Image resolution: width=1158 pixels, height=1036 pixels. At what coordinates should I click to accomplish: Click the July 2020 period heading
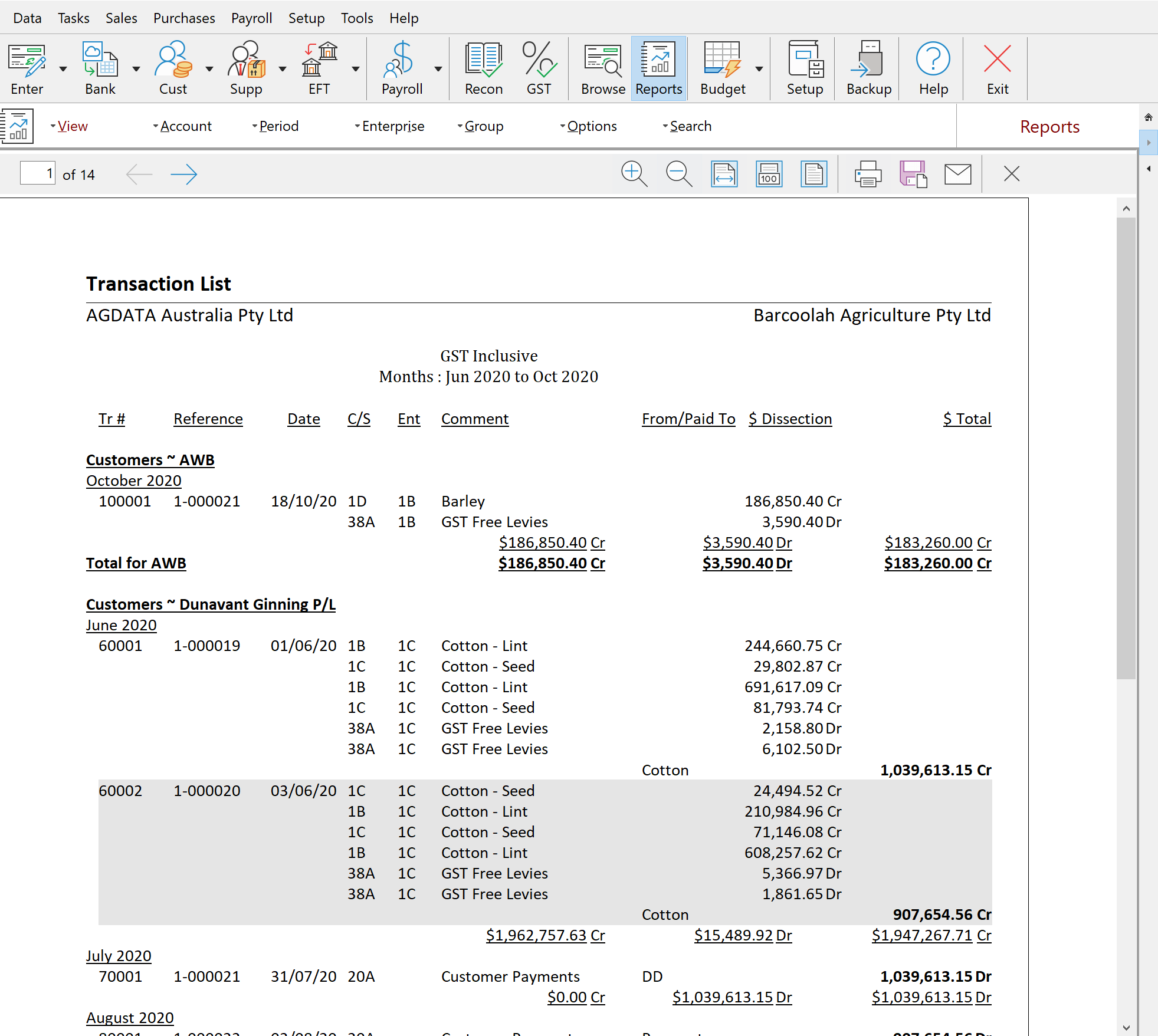click(119, 956)
